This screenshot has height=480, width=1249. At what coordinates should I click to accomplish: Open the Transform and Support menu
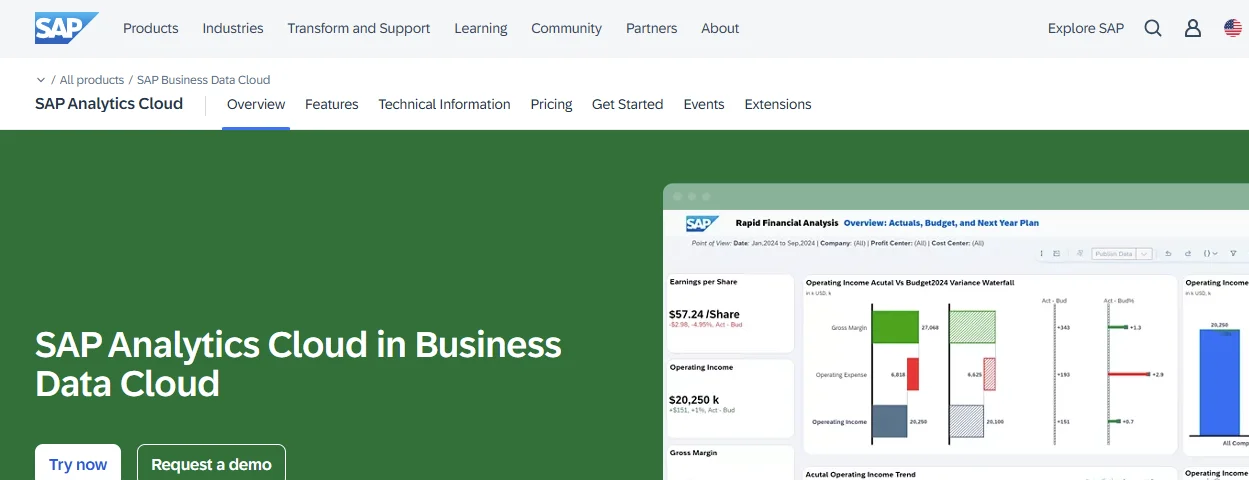point(359,28)
